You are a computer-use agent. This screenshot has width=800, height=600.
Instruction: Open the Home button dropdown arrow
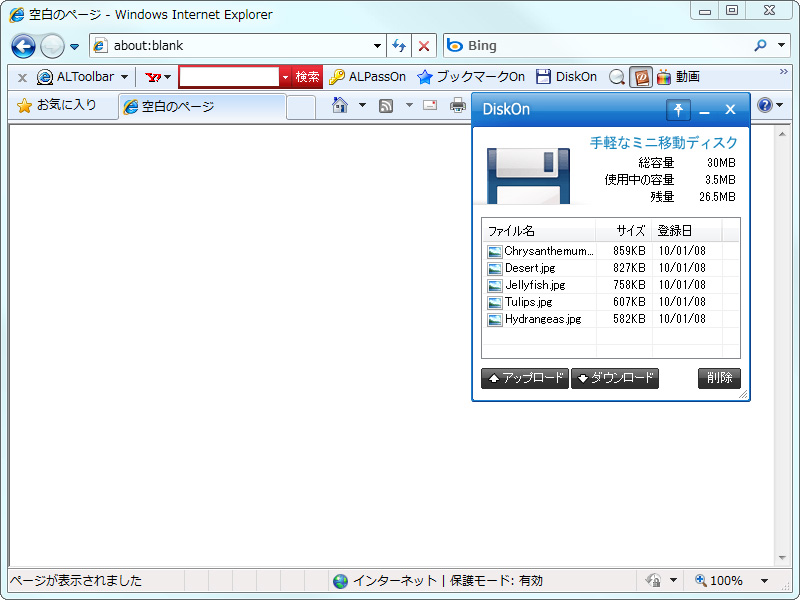(362, 105)
